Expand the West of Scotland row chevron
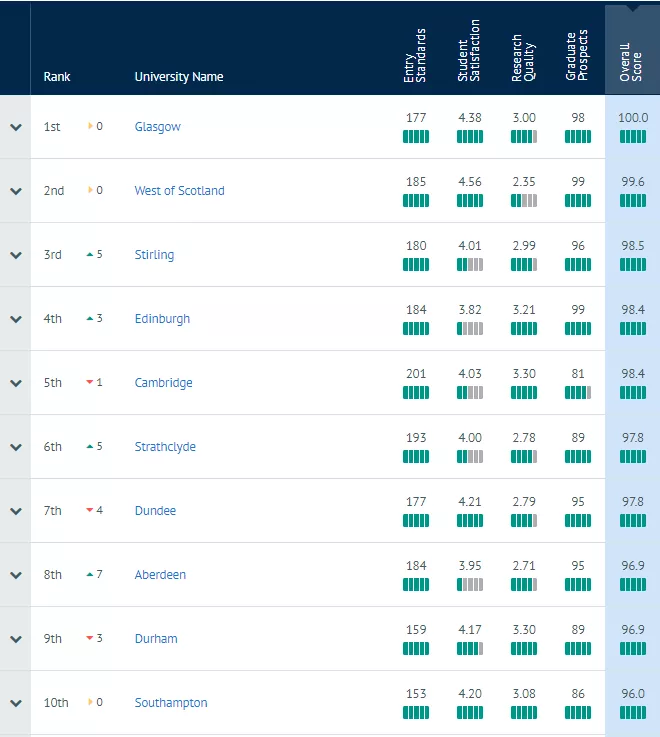This screenshot has width=660, height=737. pos(16,191)
